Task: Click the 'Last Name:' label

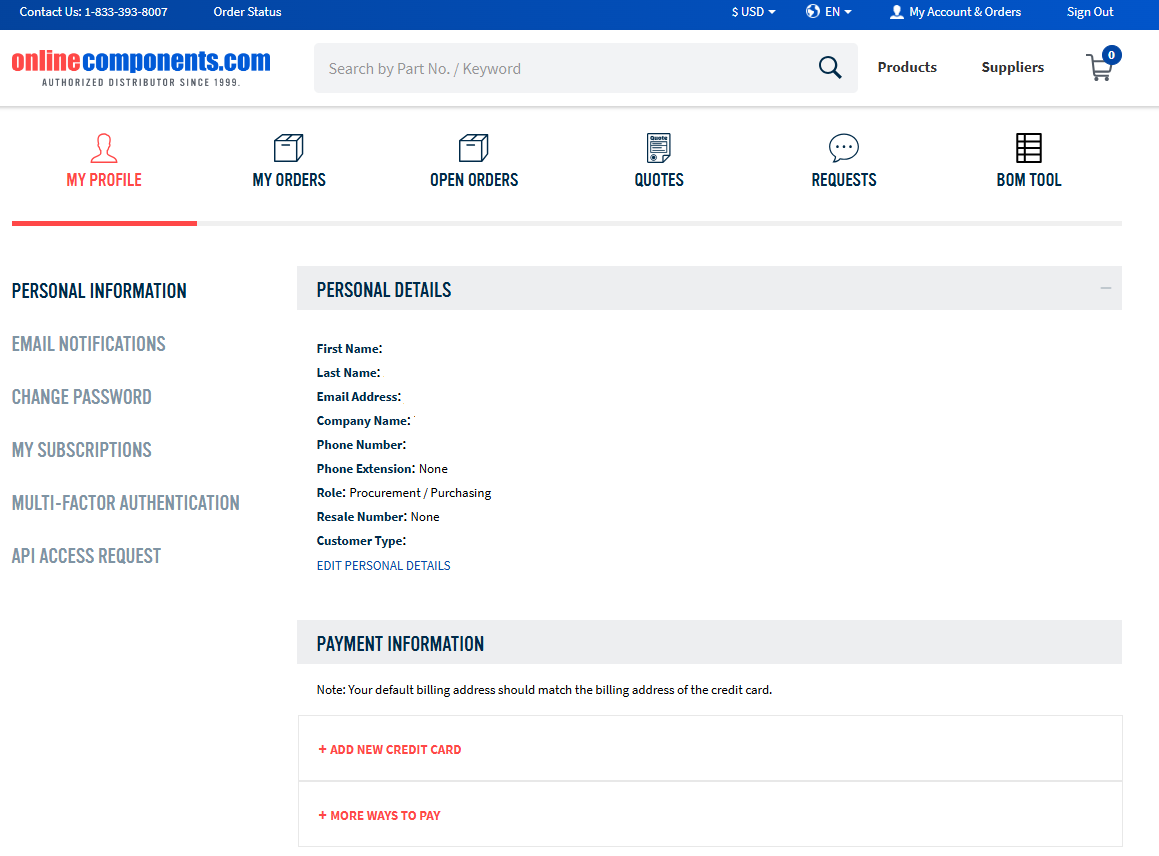Action: 348,373
